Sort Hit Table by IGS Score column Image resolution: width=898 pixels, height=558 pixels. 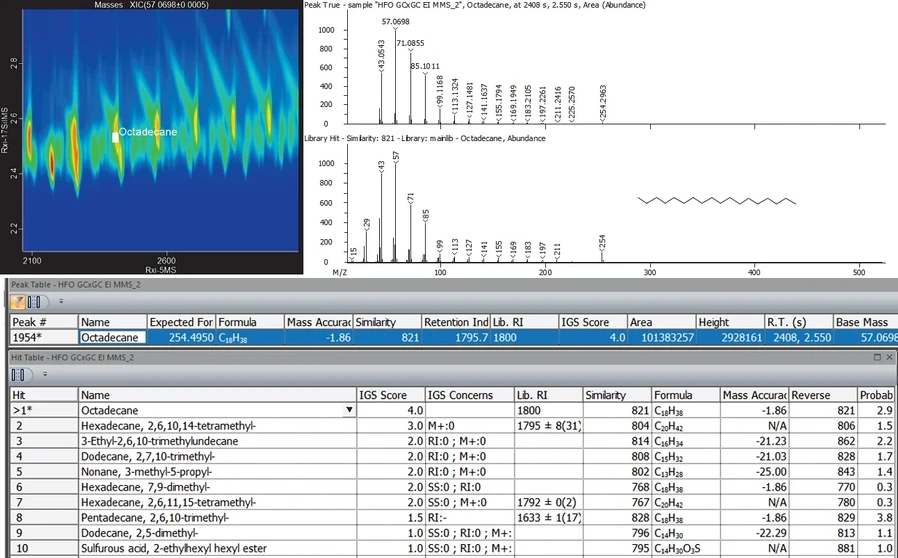tap(390, 395)
